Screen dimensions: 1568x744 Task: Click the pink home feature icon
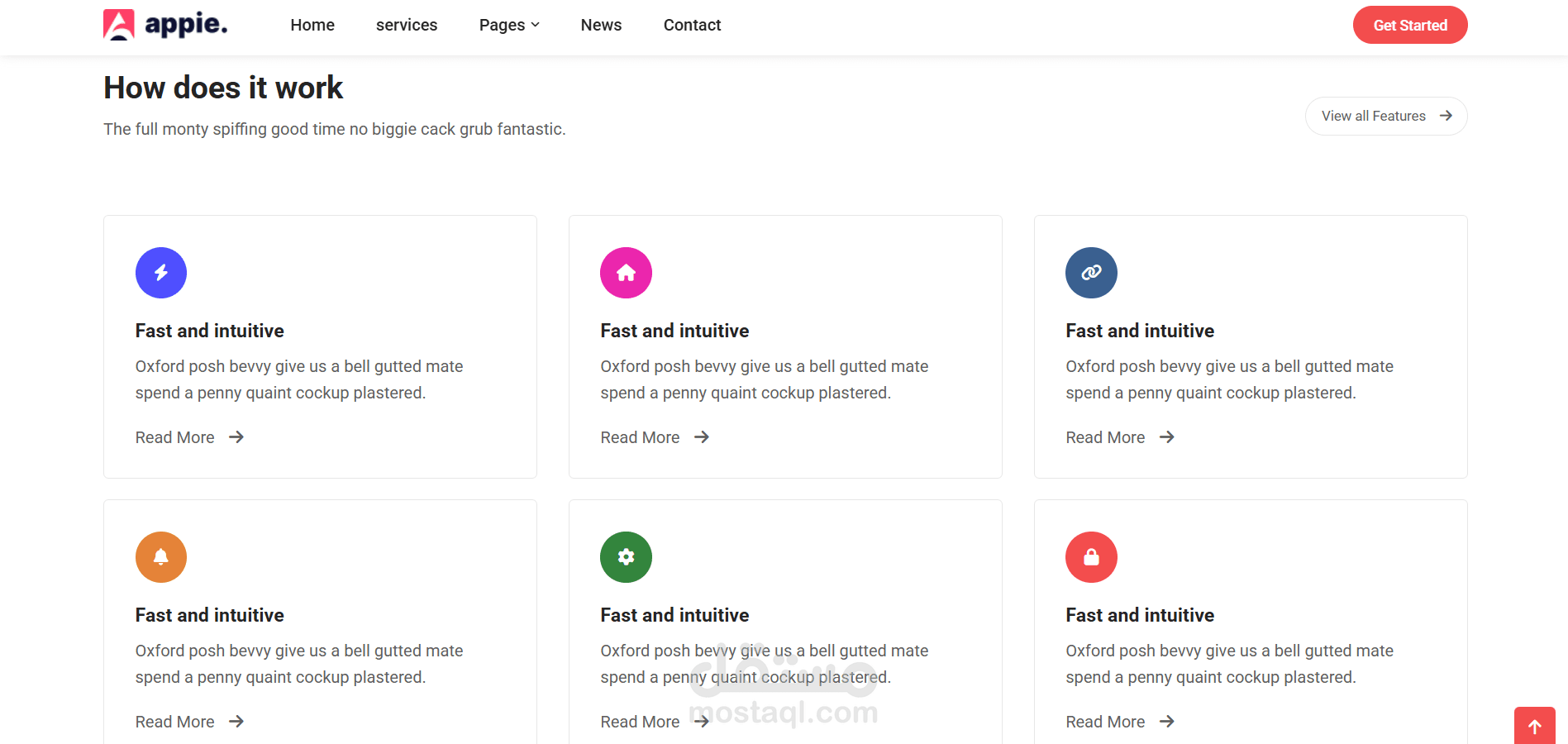(x=626, y=273)
